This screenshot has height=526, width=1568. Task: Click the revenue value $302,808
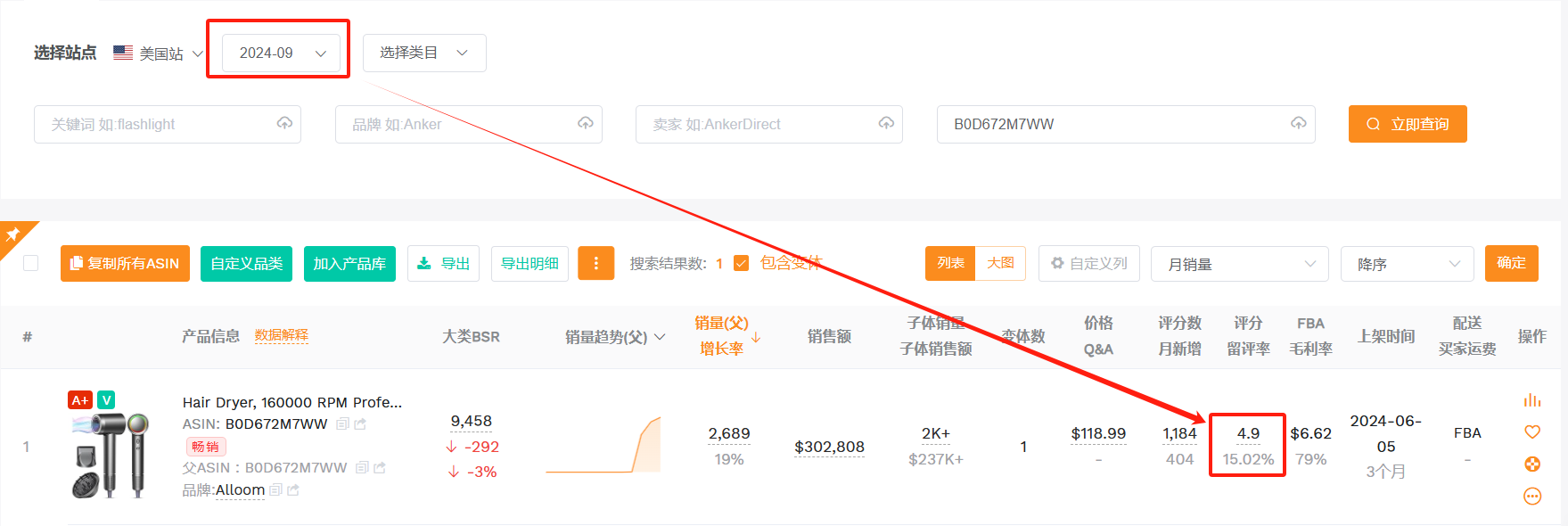pos(829,447)
